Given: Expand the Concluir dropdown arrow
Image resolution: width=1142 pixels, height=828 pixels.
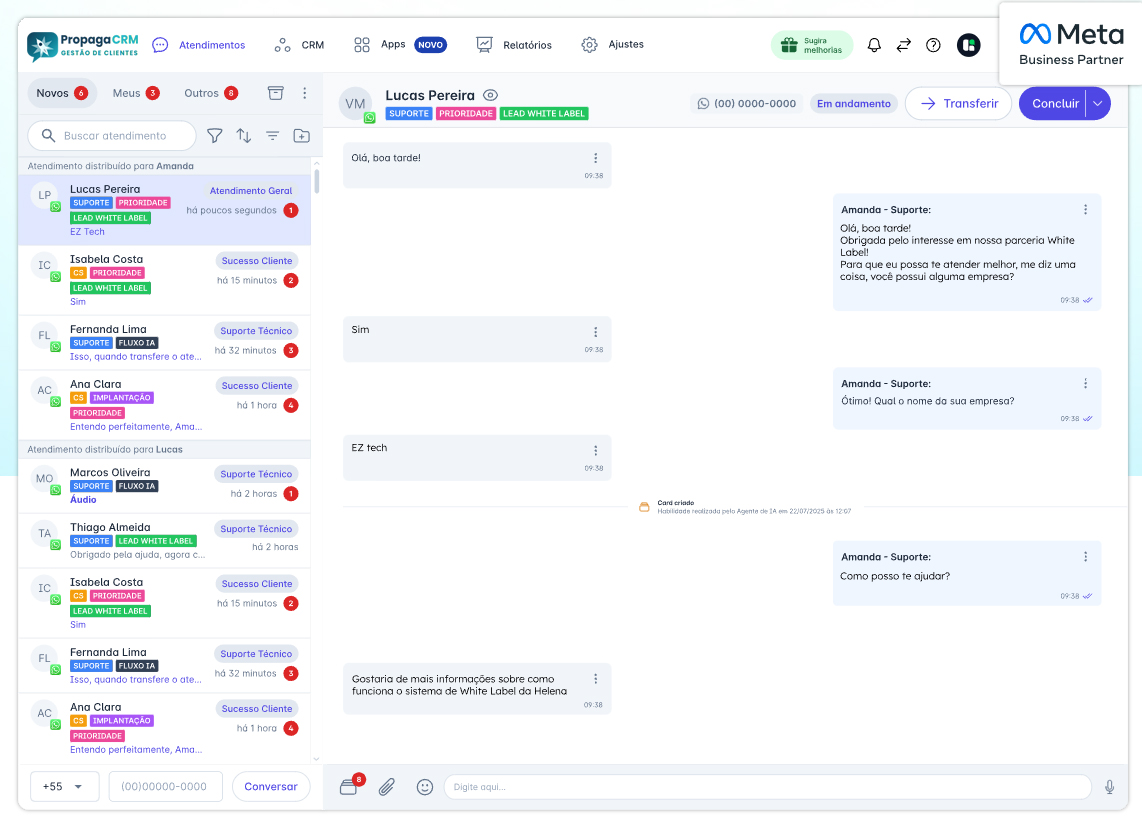Looking at the screenshot, I should click(x=1098, y=103).
